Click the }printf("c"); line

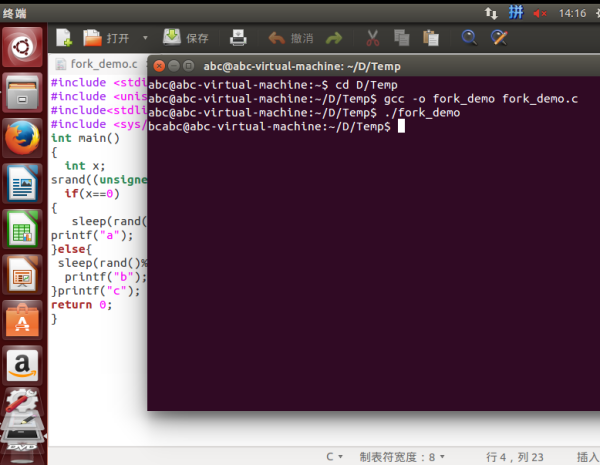coord(96,291)
